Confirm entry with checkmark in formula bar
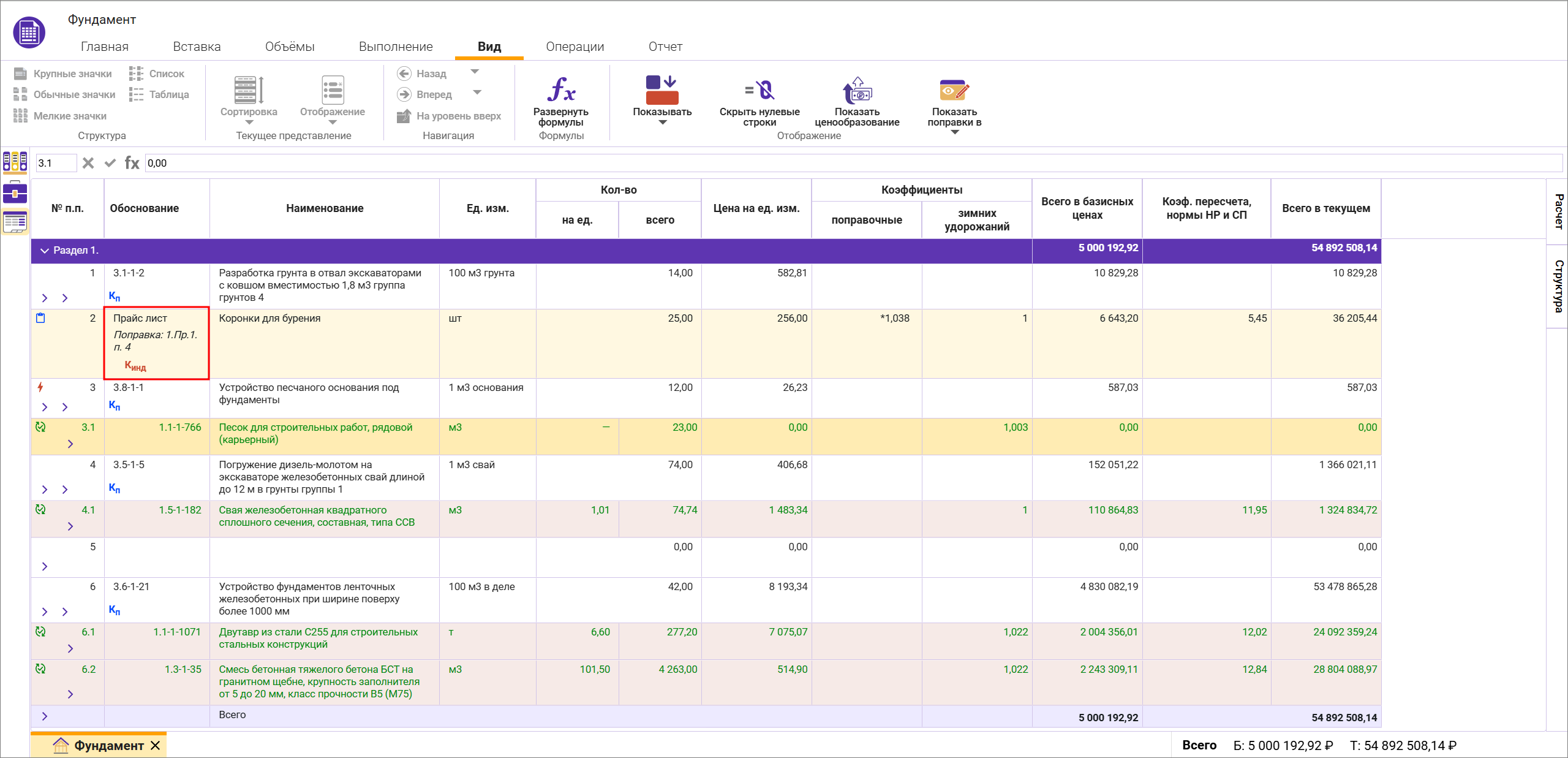1568x758 pixels. click(x=110, y=163)
